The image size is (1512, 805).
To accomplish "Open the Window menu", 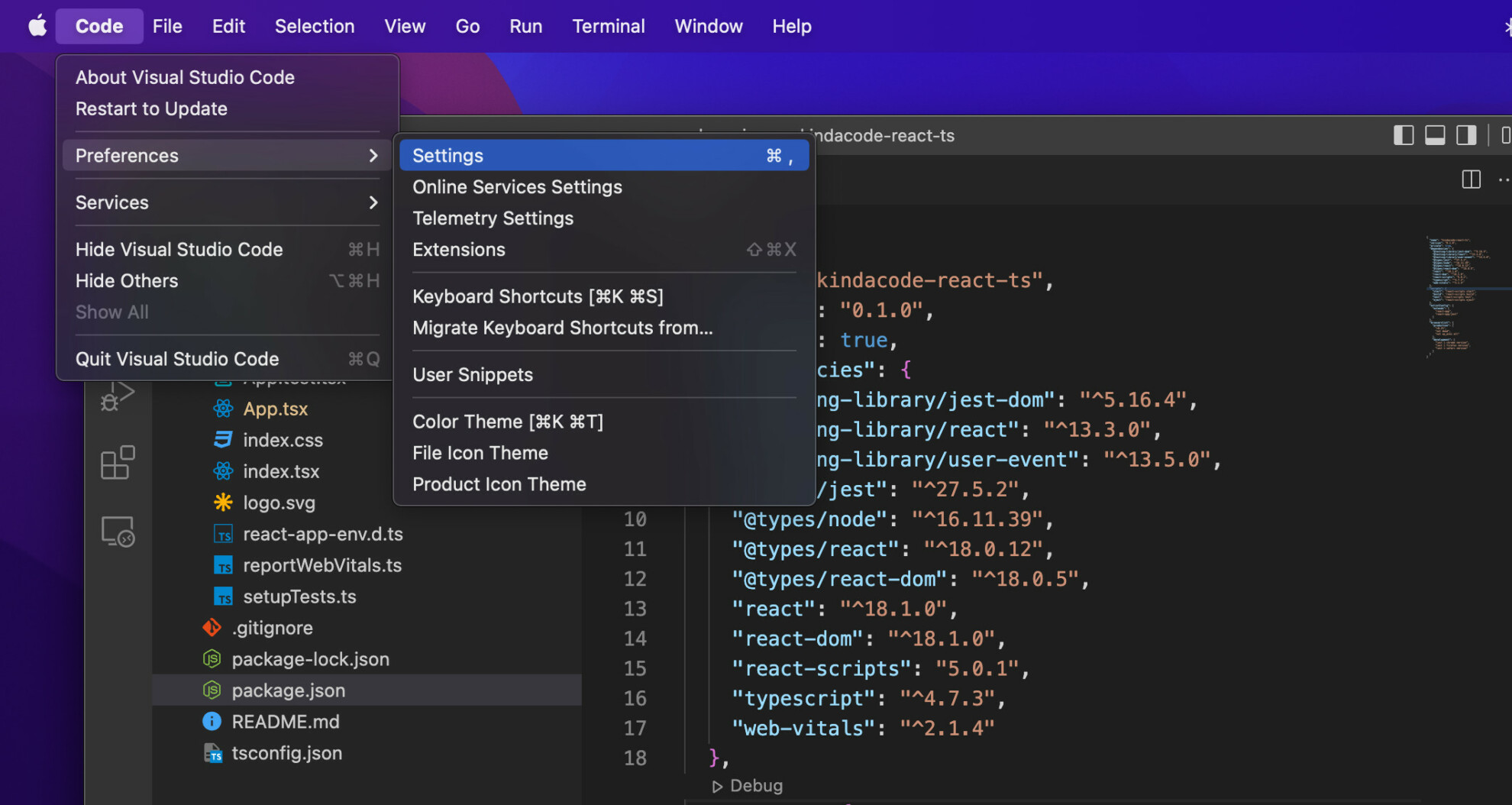I will click(x=709, y=26).
